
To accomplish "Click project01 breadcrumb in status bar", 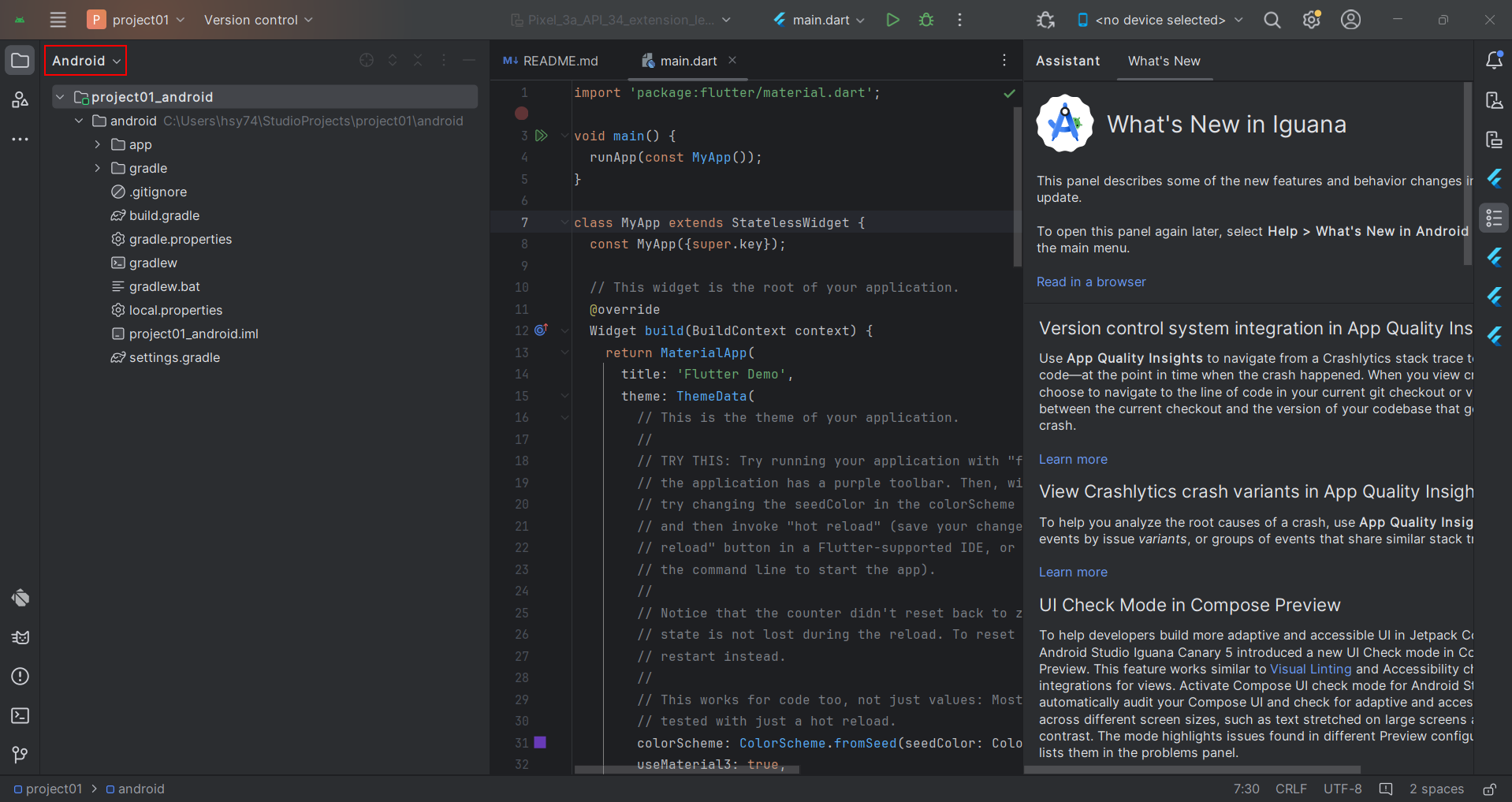I will pos(48,789).
